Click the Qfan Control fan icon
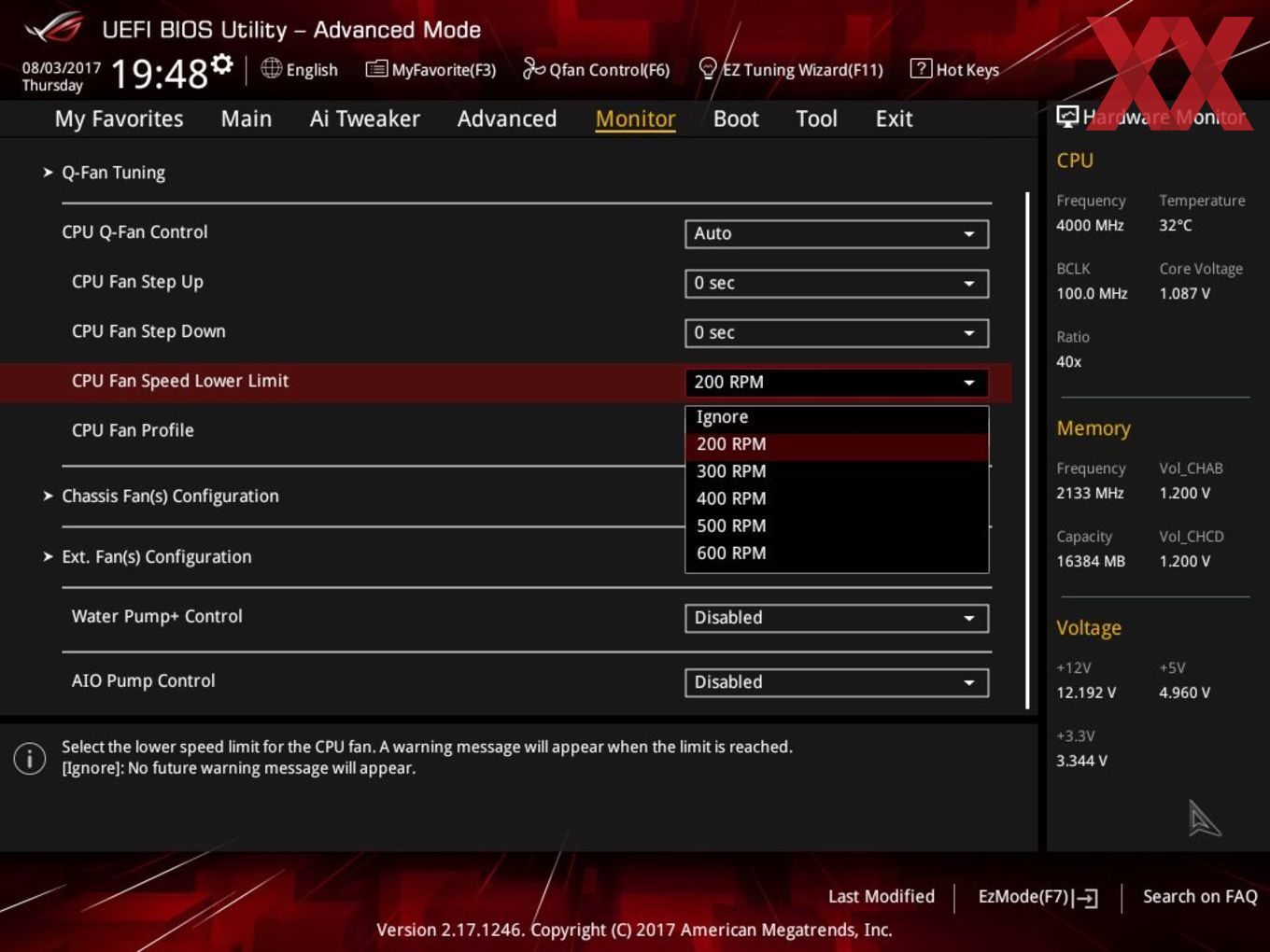The image size is (1270, 952). pyautogui.click(x=533, y=68)
